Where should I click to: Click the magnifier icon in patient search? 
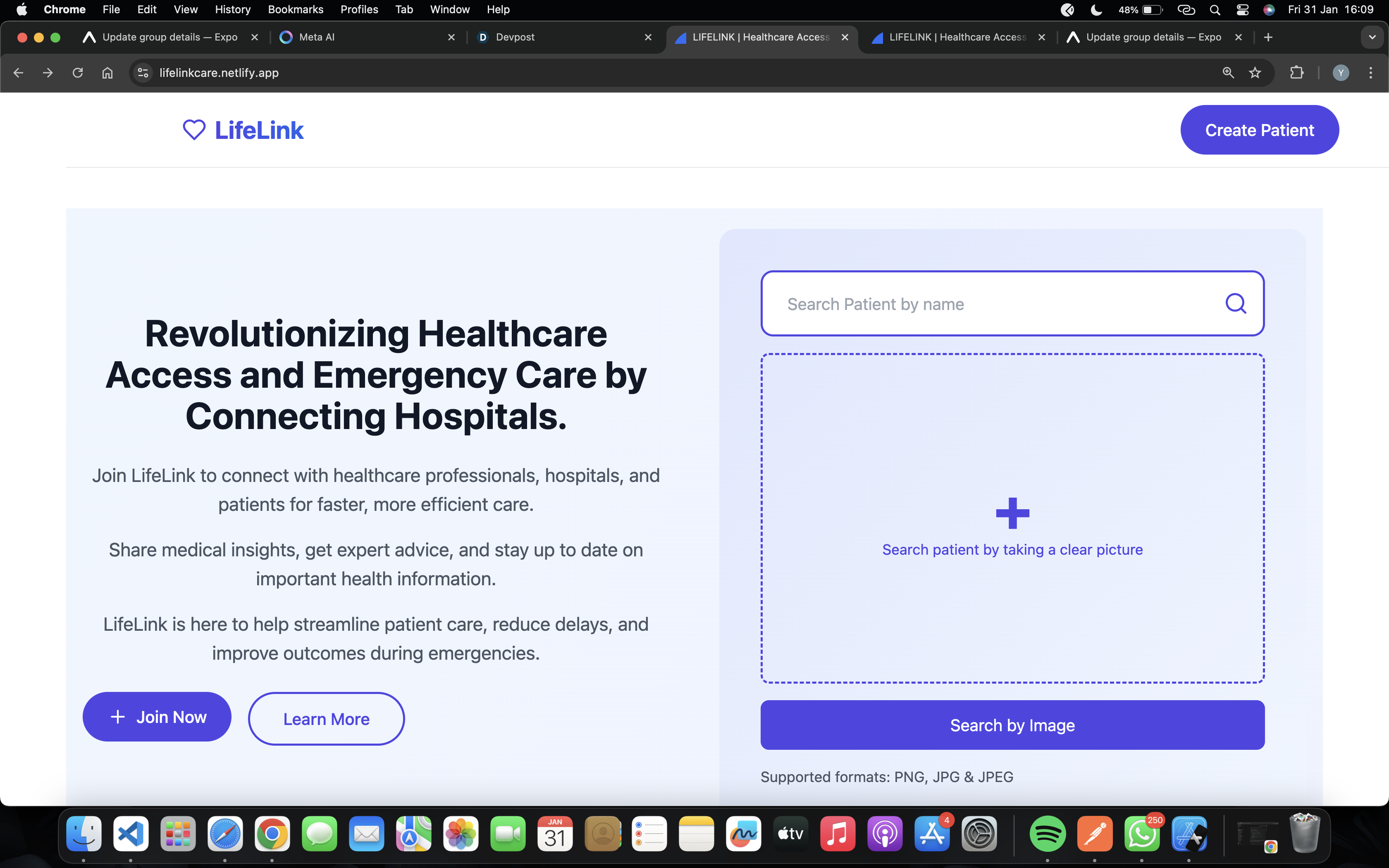tap(1235, 303)
